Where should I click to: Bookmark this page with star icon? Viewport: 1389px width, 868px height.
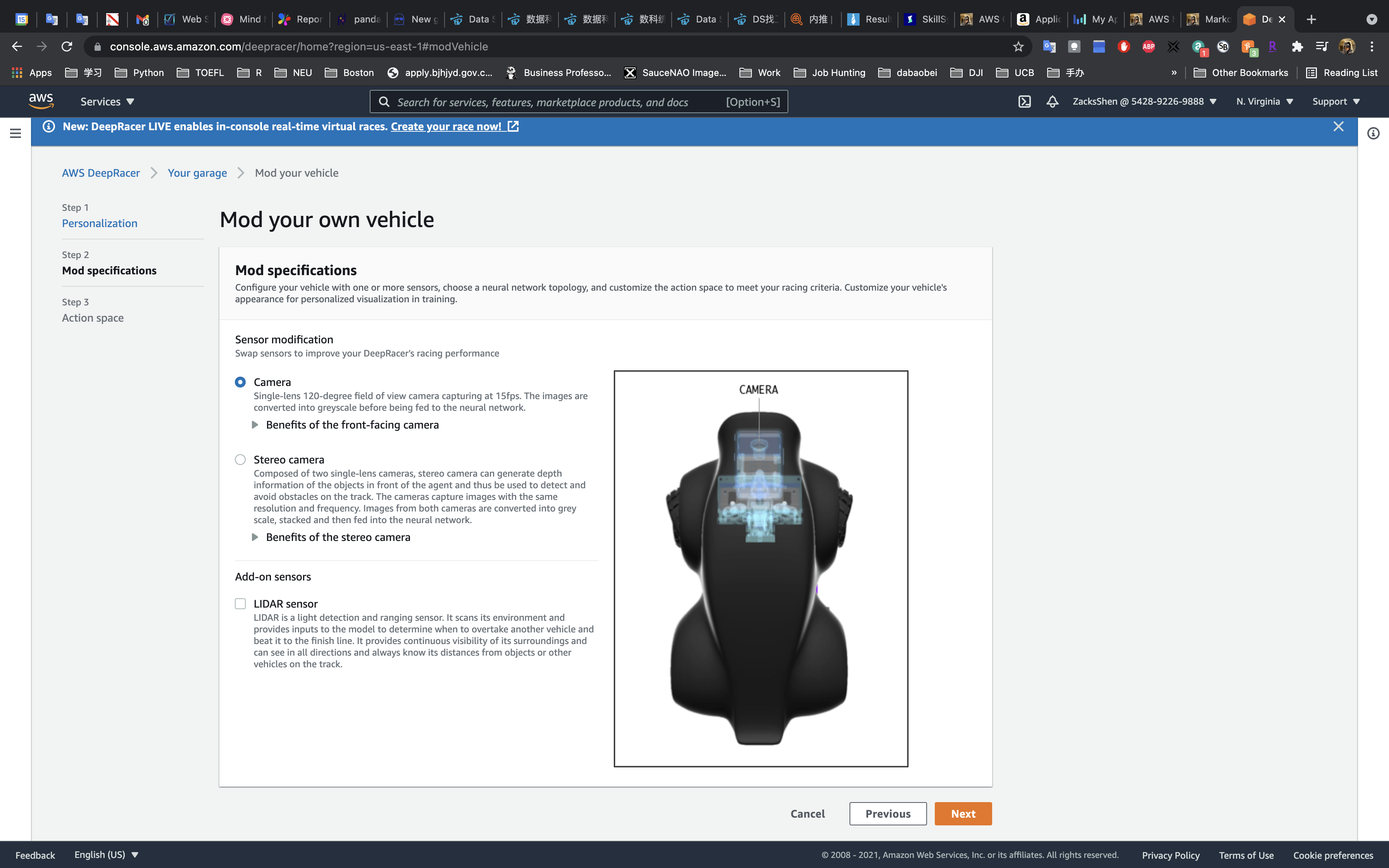click(x=1018, y=46)
